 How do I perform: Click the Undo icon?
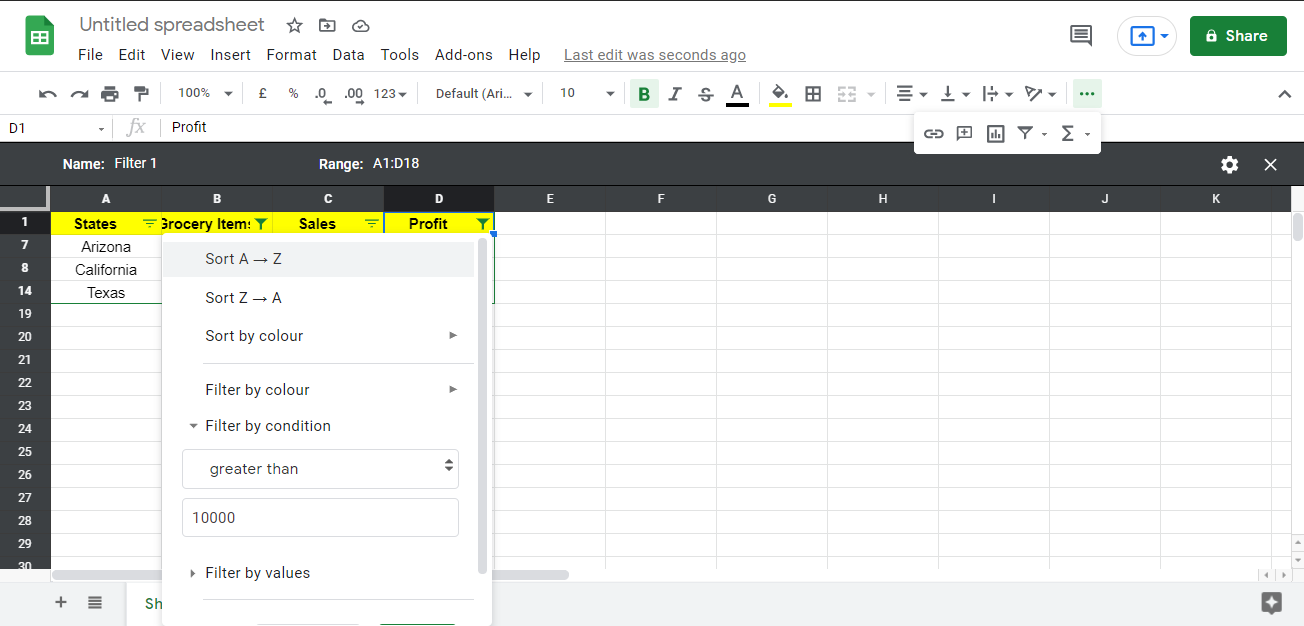tap(48, 94)
